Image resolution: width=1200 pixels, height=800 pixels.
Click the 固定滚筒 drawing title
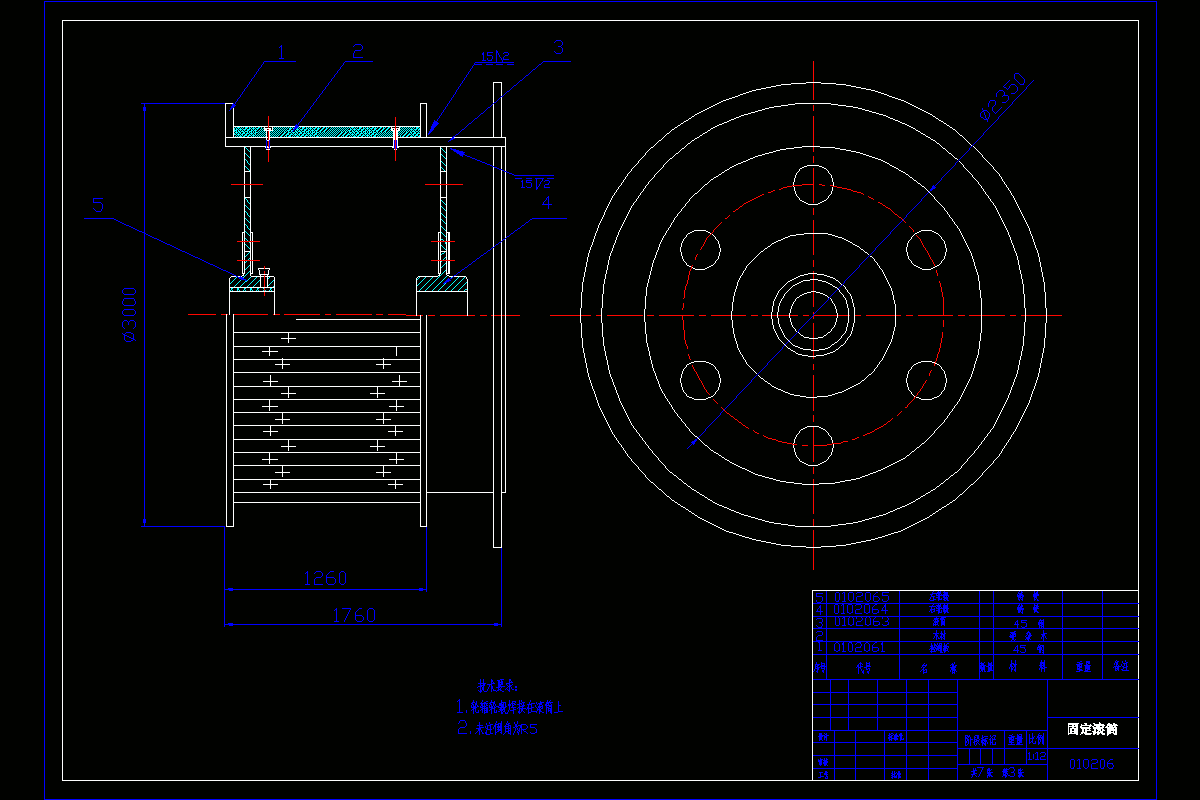pyautogui.click(x=1092, y=729)
